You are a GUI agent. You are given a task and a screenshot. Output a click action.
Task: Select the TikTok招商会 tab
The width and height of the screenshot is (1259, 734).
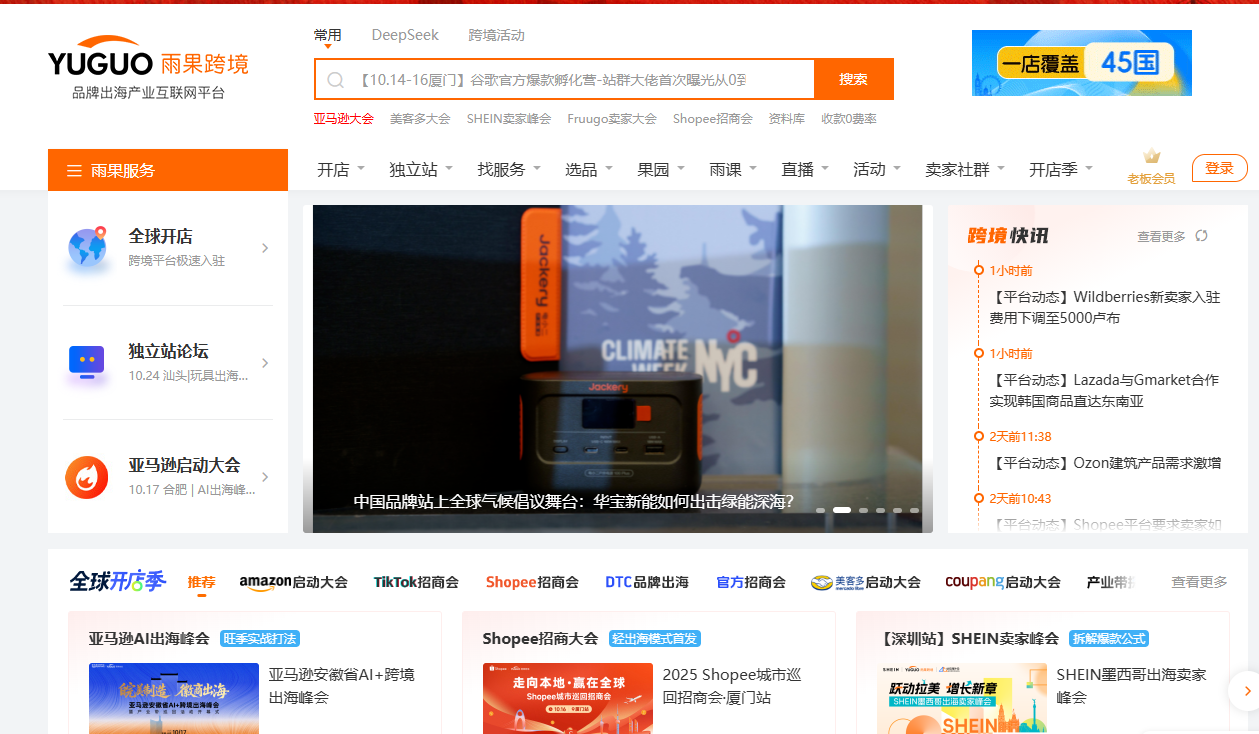coord(416,582)
